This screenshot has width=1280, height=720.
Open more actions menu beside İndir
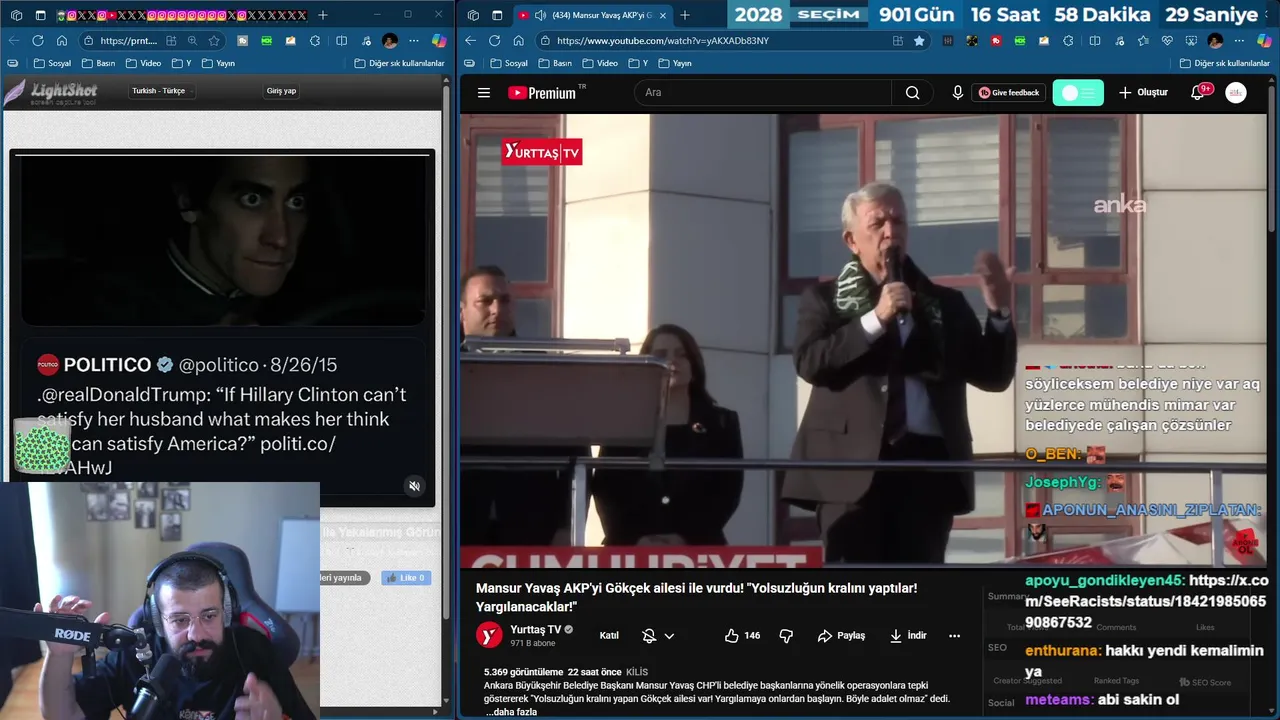coord(954,636)
